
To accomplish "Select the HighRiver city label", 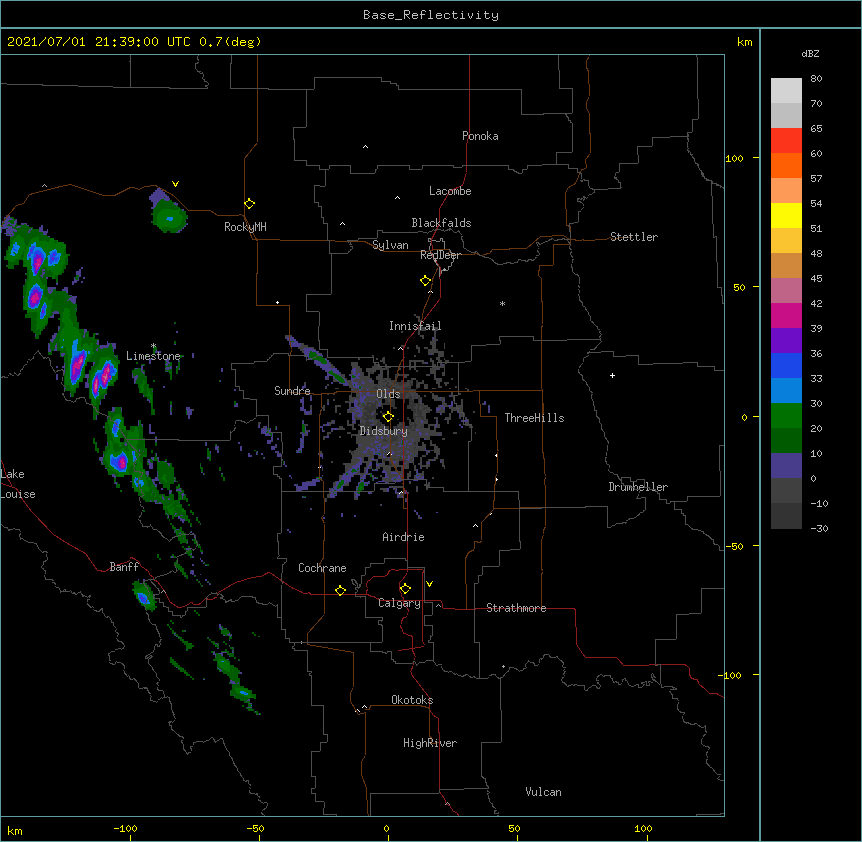I will coord(430,743).
